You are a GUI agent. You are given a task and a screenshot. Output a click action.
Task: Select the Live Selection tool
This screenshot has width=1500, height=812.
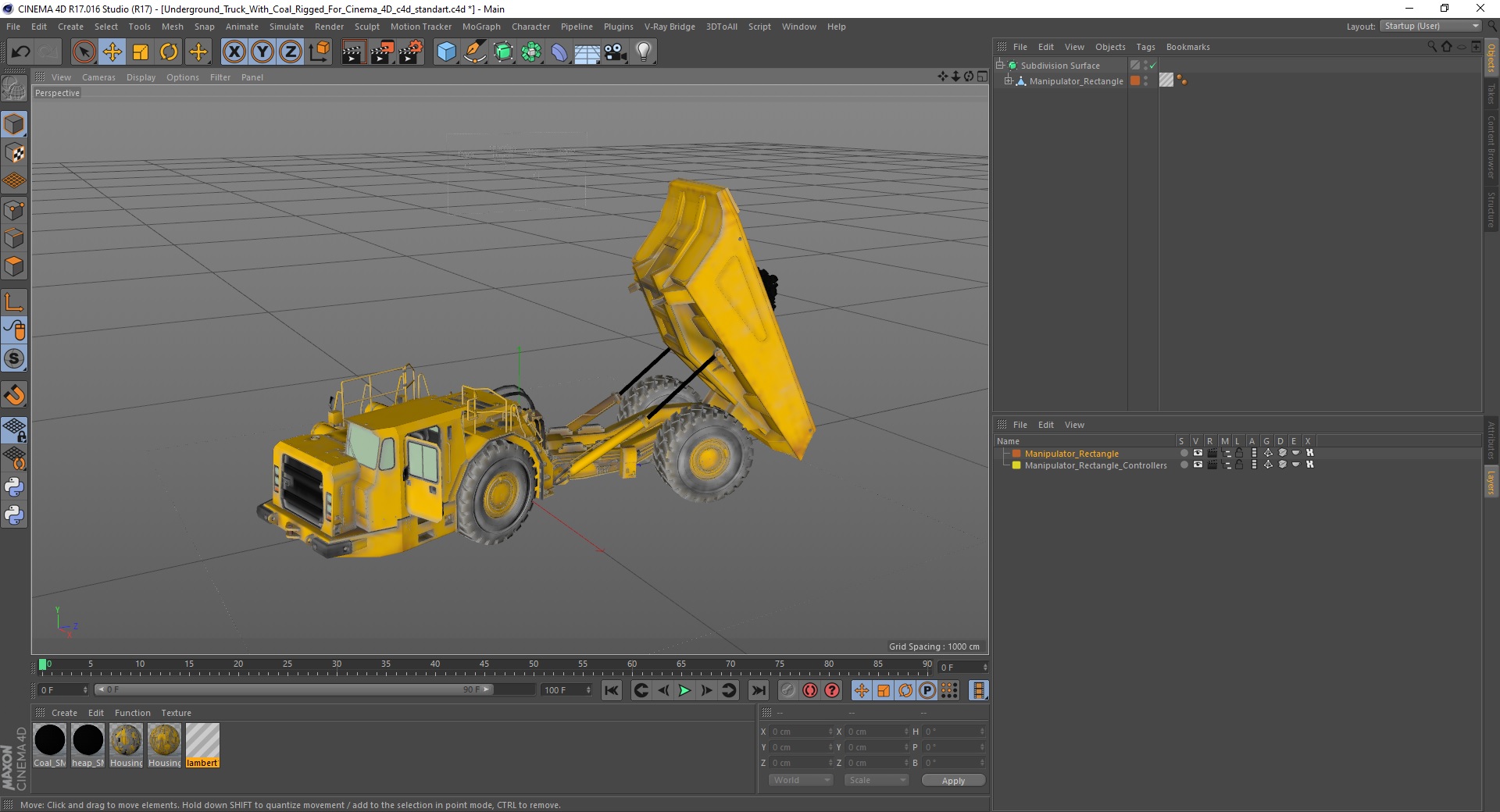[x=84, y=52]
